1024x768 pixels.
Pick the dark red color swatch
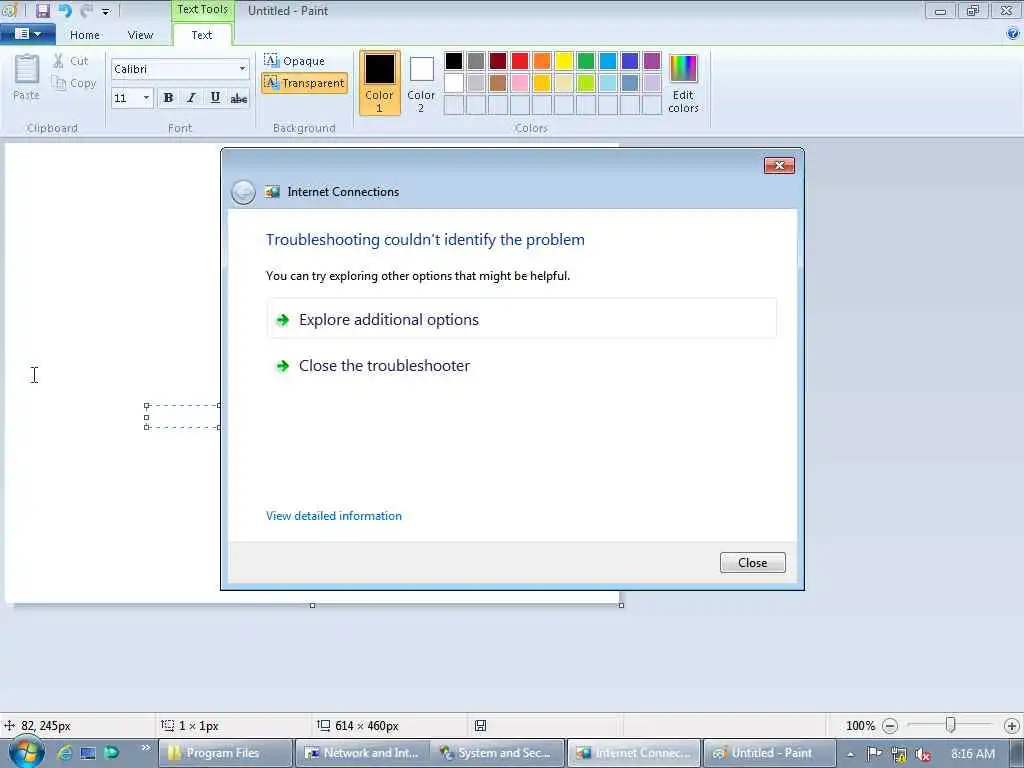[498, 61]
